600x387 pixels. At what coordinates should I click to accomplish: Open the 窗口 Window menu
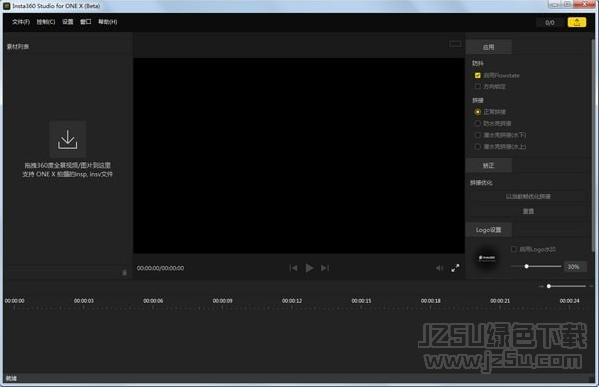tap(85, 22)
